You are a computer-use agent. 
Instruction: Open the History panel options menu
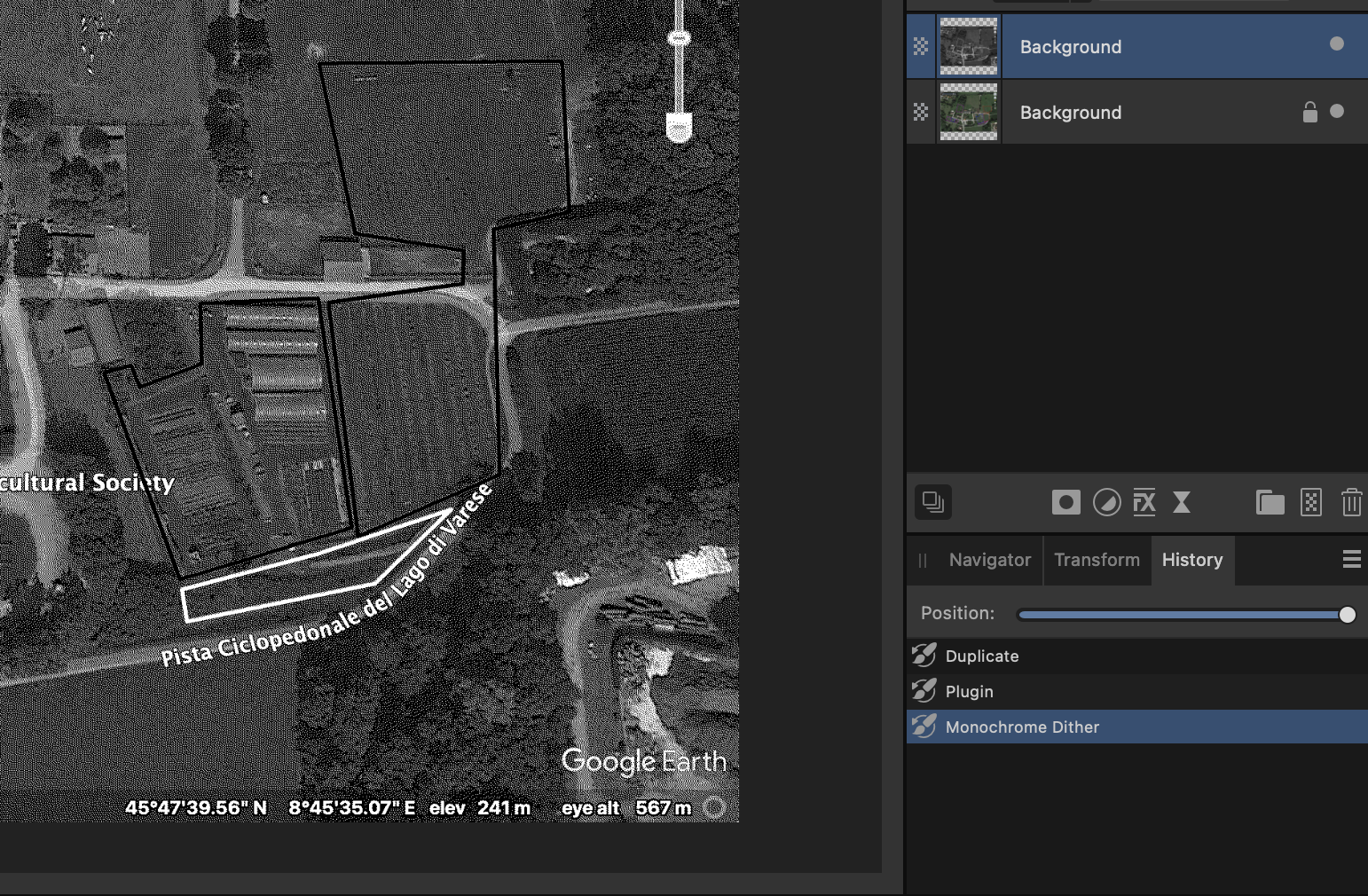(1351, 559)
